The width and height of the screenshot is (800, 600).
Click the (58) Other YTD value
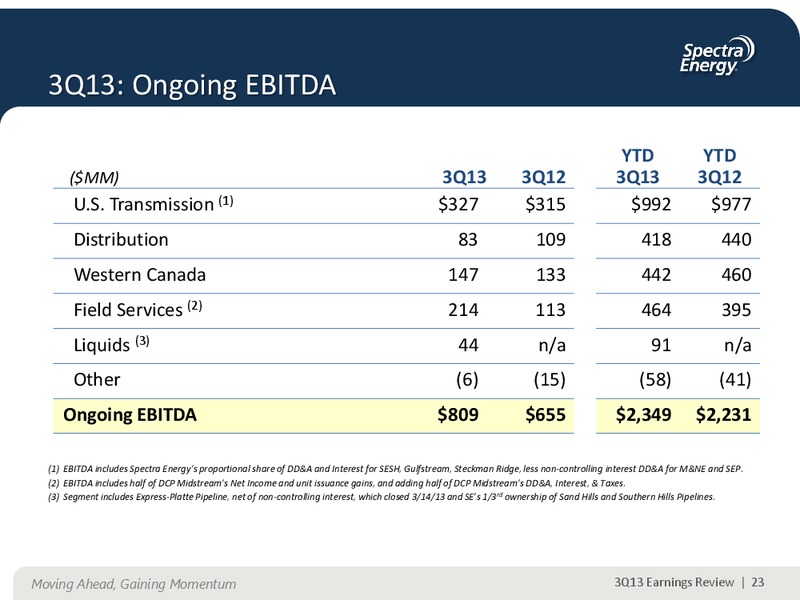click(x=655, y=380)
